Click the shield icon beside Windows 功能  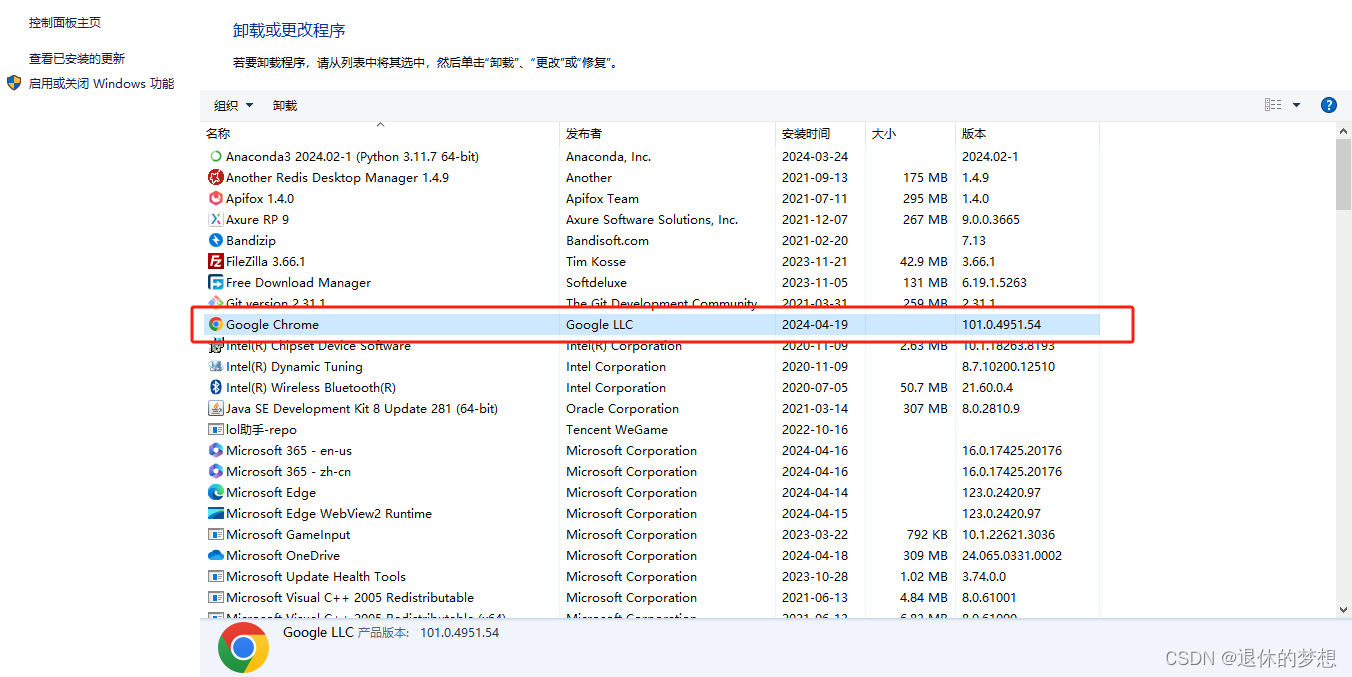pyautogui.click(x=14, y=83)
